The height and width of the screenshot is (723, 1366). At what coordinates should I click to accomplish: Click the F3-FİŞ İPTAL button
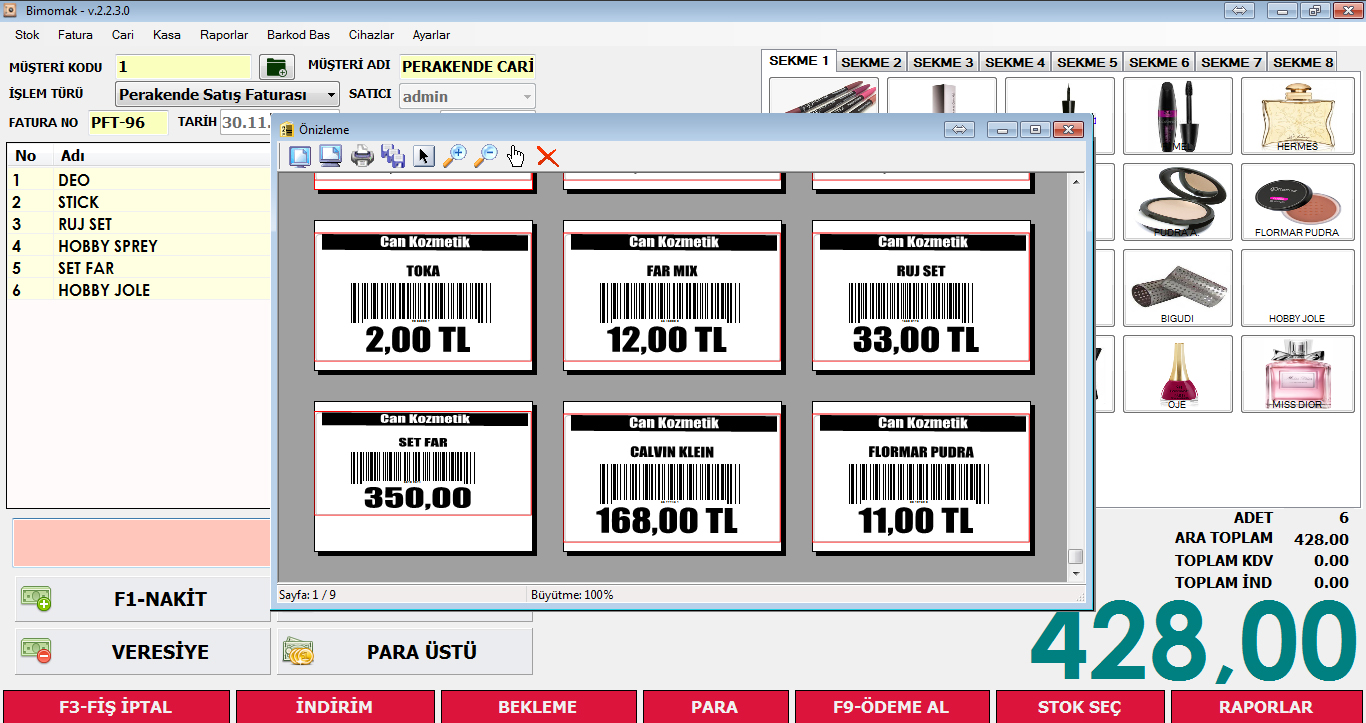(116, 706)
